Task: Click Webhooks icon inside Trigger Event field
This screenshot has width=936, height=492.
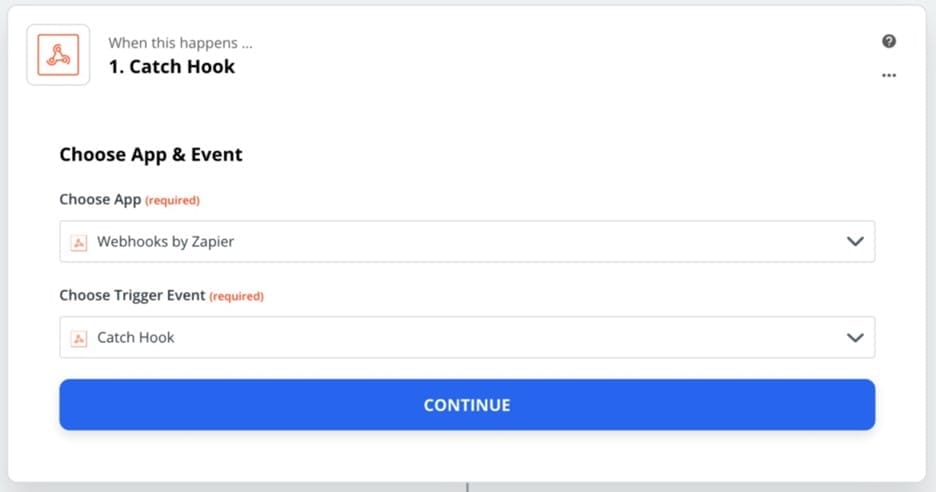Action: coord(79,338)
